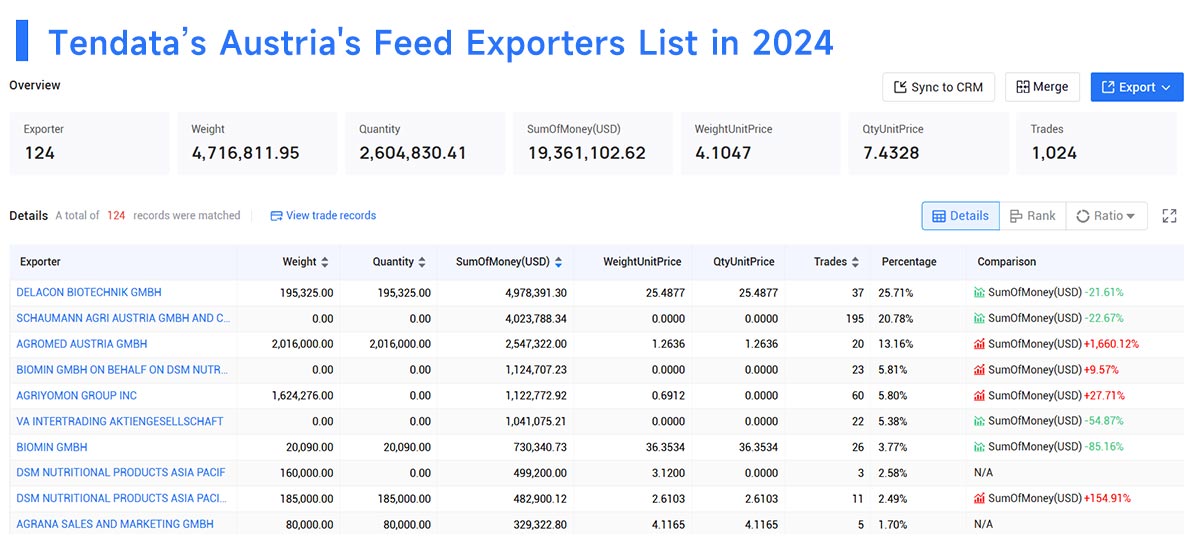The width and height of the screenshot is (1190, 538).
Task: Open DELACON BIOTECHNIK GMBH exporter link
Action: coord(89,292)
